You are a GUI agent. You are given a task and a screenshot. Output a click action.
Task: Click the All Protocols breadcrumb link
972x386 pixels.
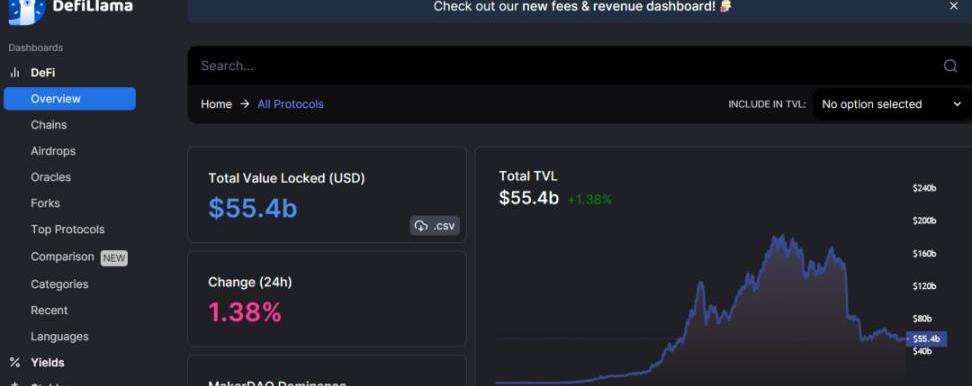pyautogui.click(x=291, y=104)
